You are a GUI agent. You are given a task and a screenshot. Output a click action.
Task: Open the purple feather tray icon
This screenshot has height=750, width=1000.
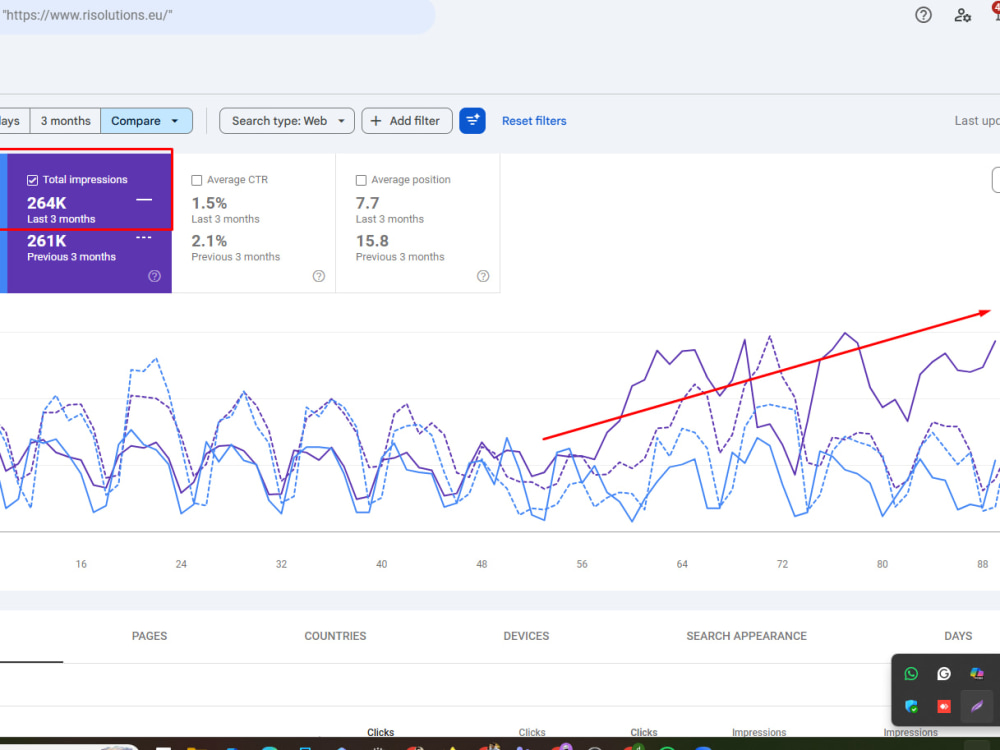(976, 706)
